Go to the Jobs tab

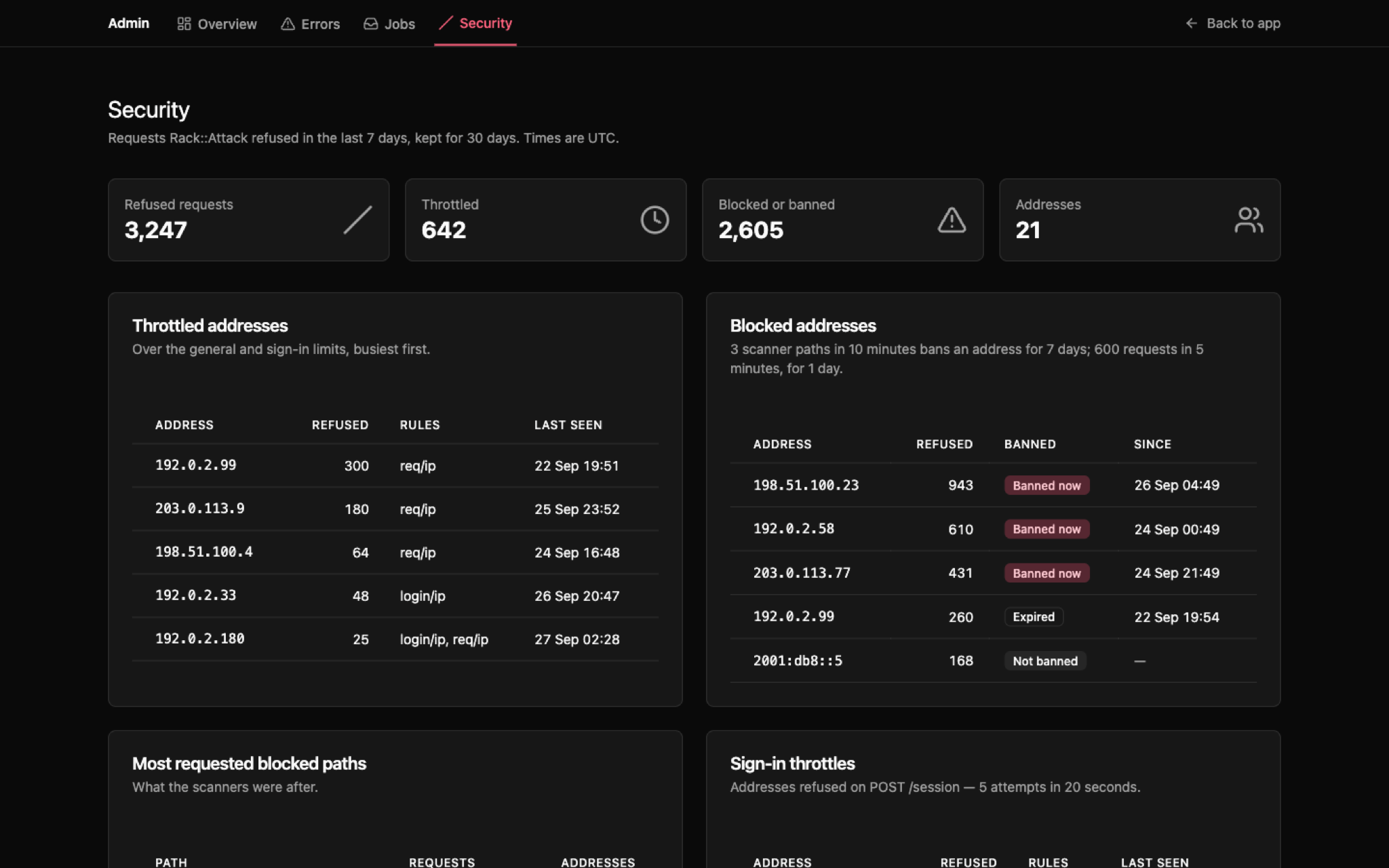click(x=389, y=24)
